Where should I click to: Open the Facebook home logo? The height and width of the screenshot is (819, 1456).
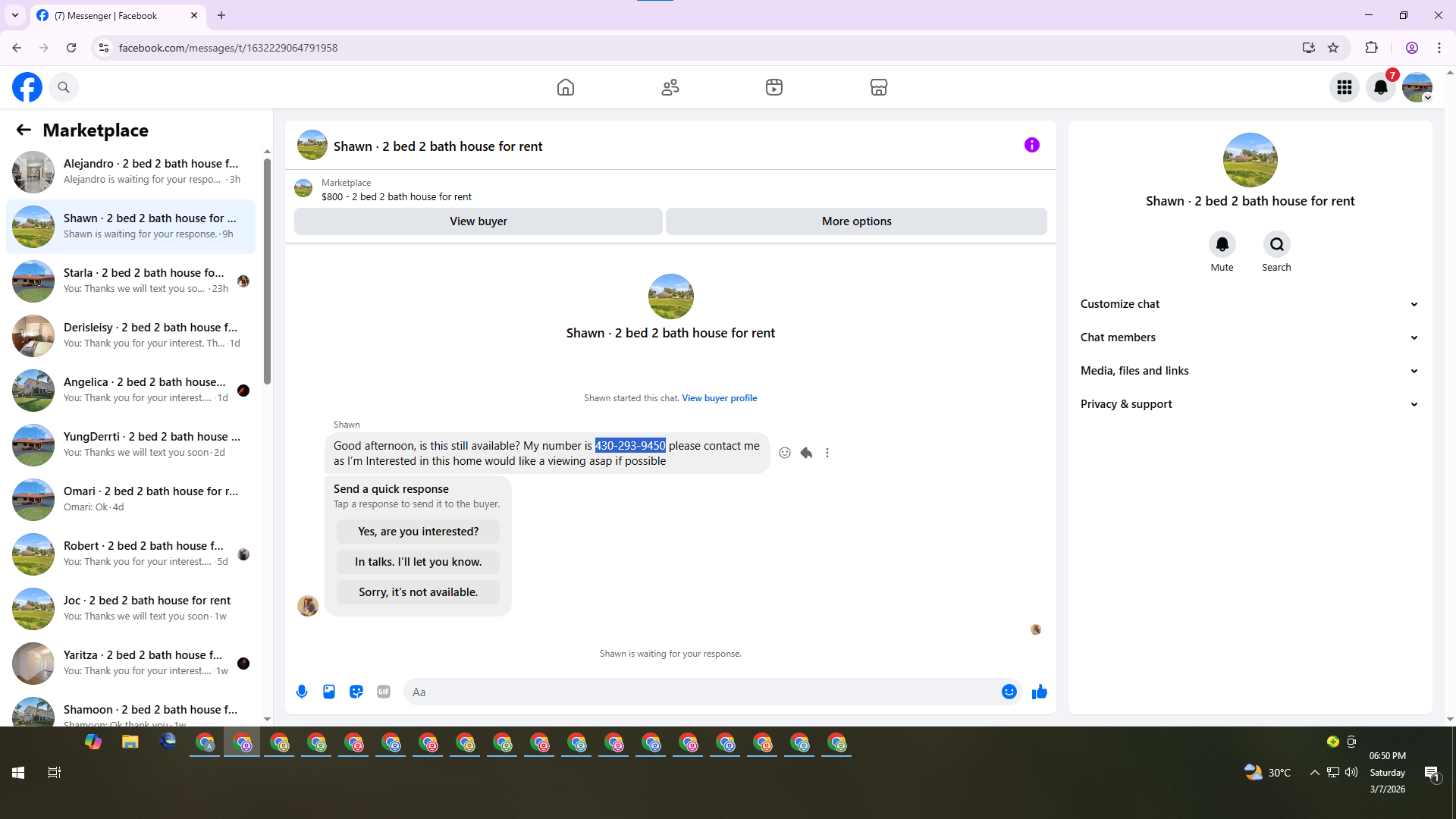coord(27,87)
